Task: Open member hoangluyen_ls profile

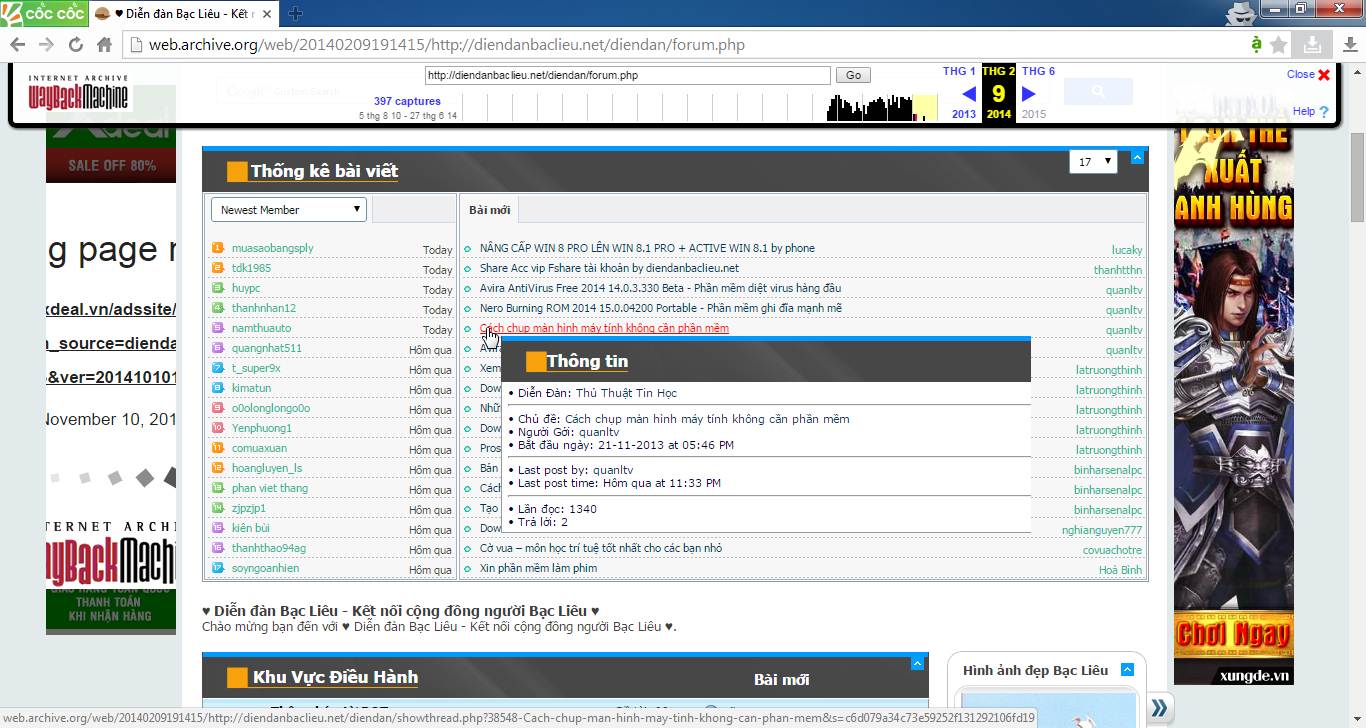Action: tap(267, 468)
